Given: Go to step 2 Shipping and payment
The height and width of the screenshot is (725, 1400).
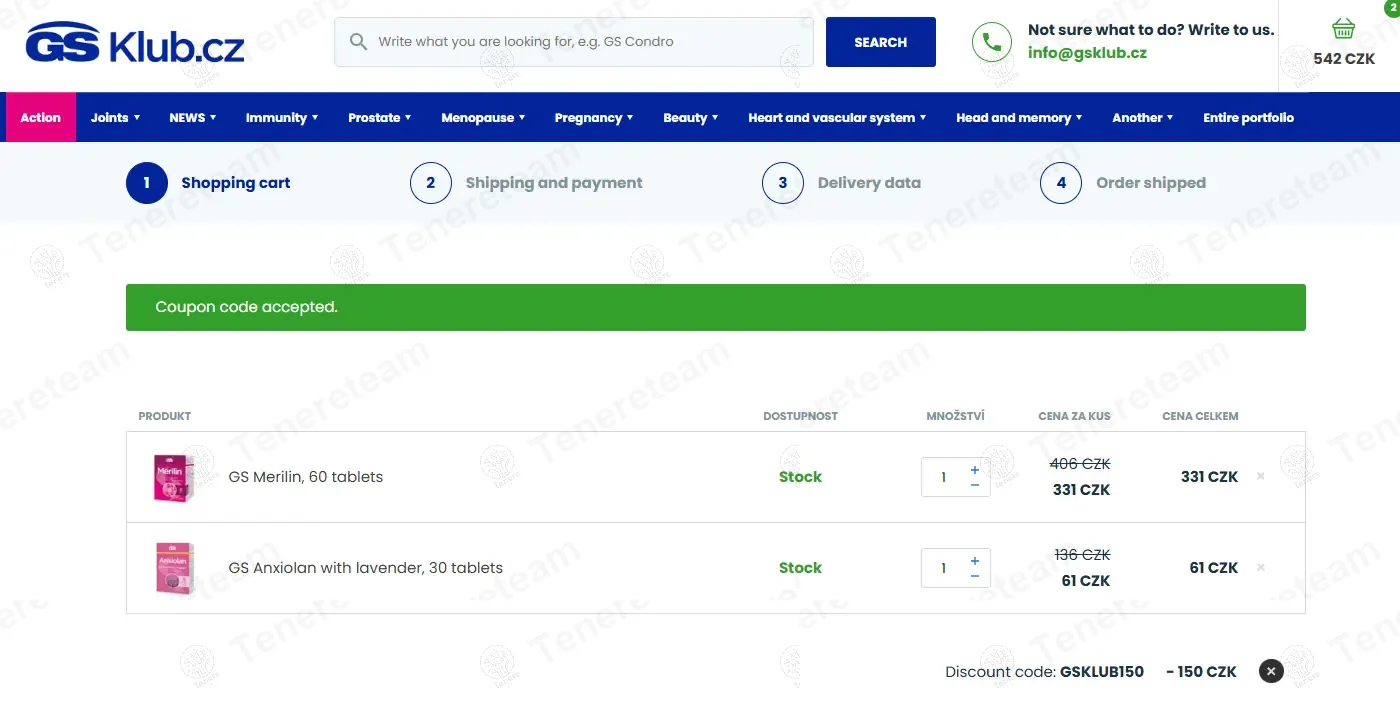Looking at the screenshot, I should click(x=526, y=183).
